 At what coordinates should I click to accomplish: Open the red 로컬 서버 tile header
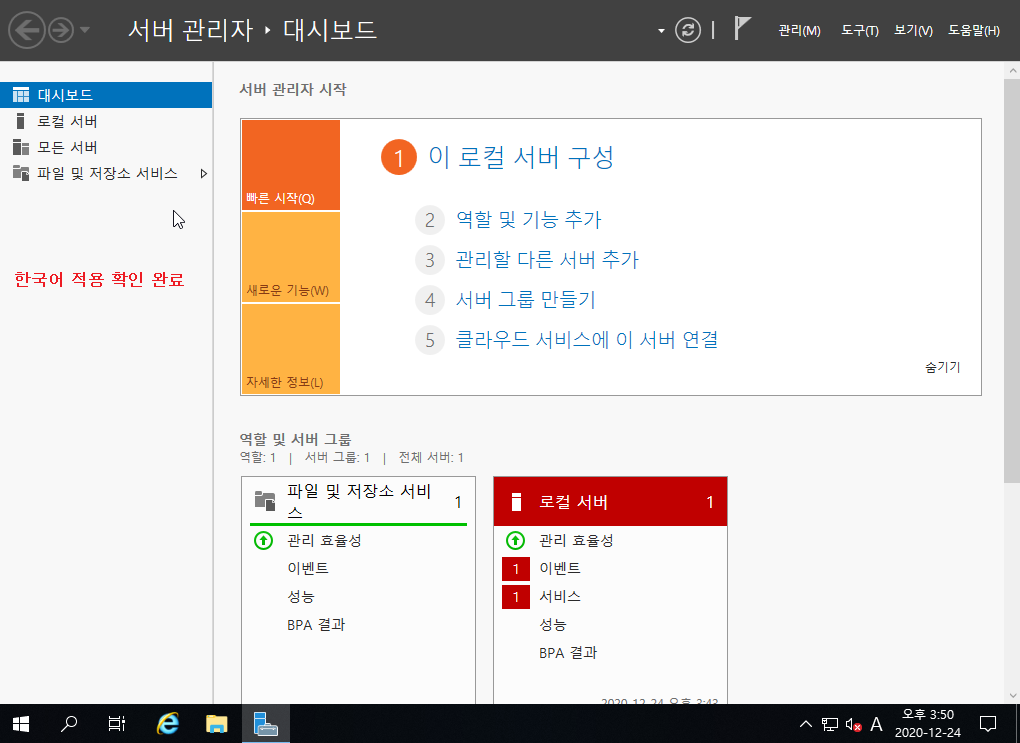[610, 502]
